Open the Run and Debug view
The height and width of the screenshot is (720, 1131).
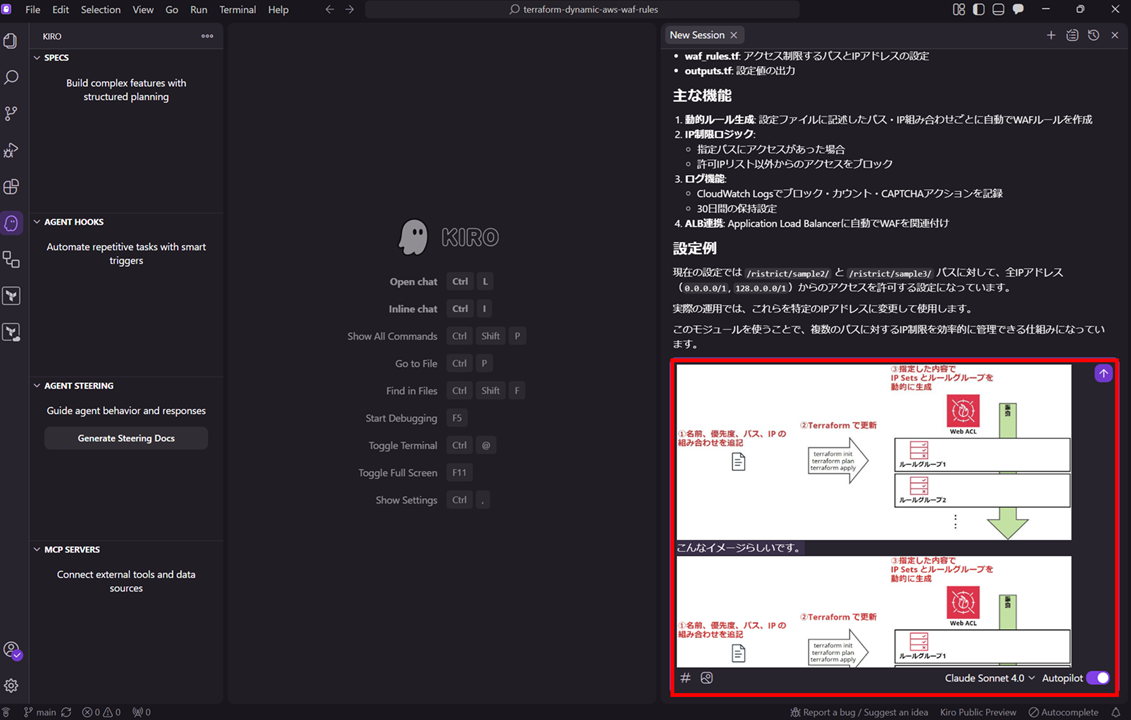pos(11,150)
